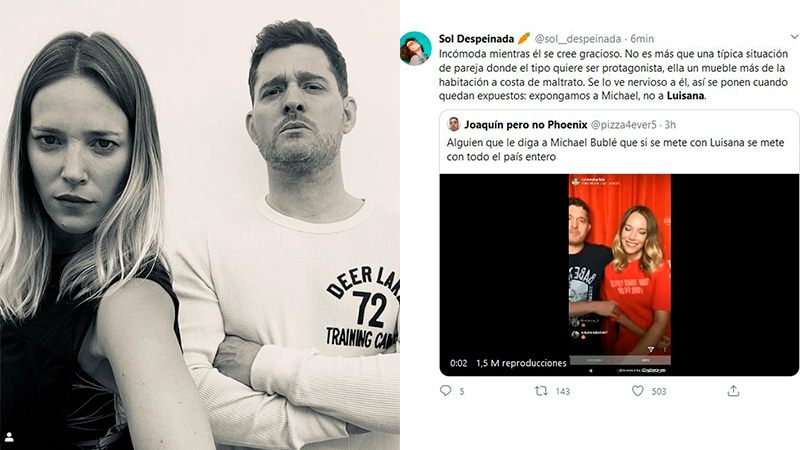Like the tweet with heart icon

pos(638,391)
